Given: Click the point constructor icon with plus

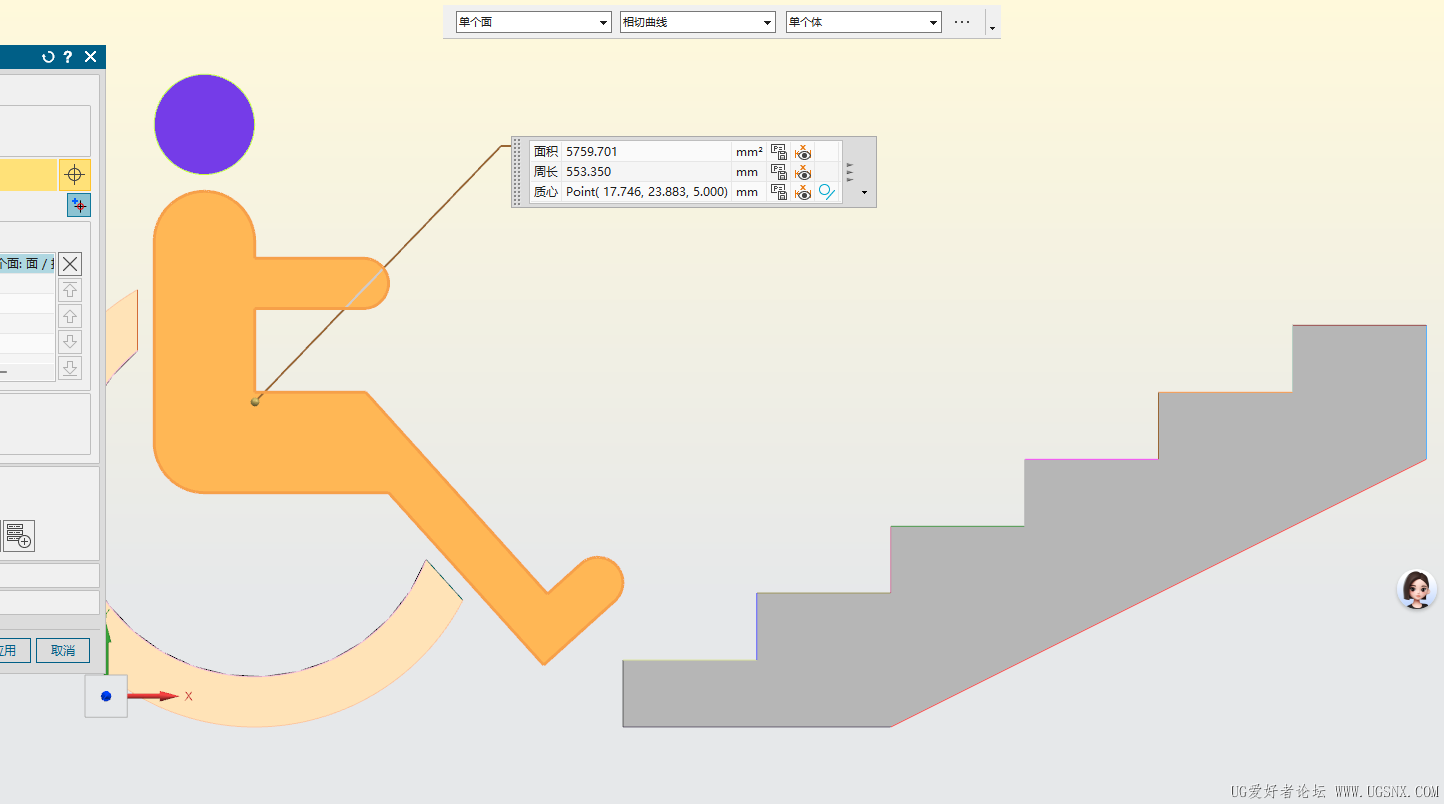Looking at the screenshot, I should [x=79, y=205].
